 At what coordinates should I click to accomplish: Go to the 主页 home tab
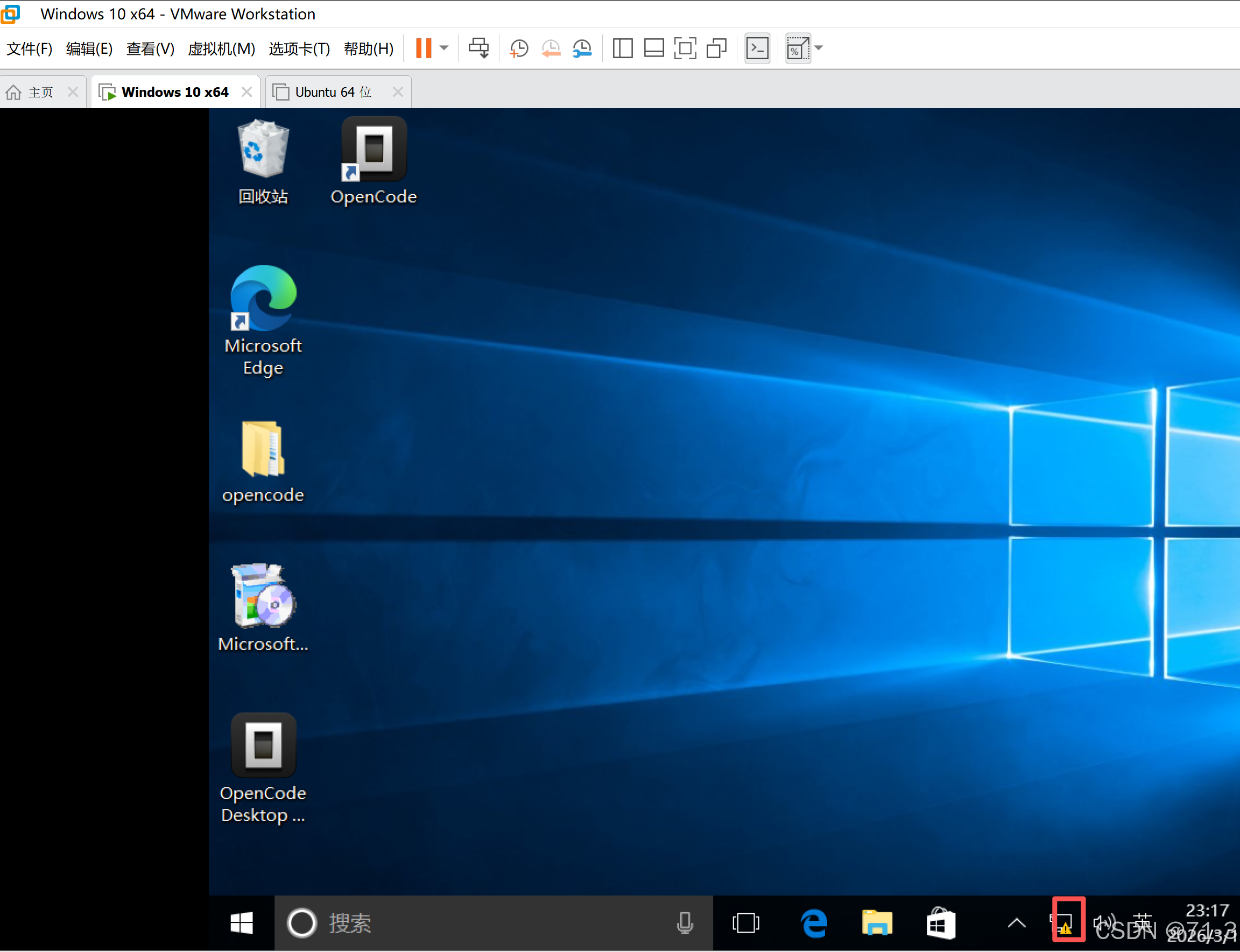coord(33,92)
